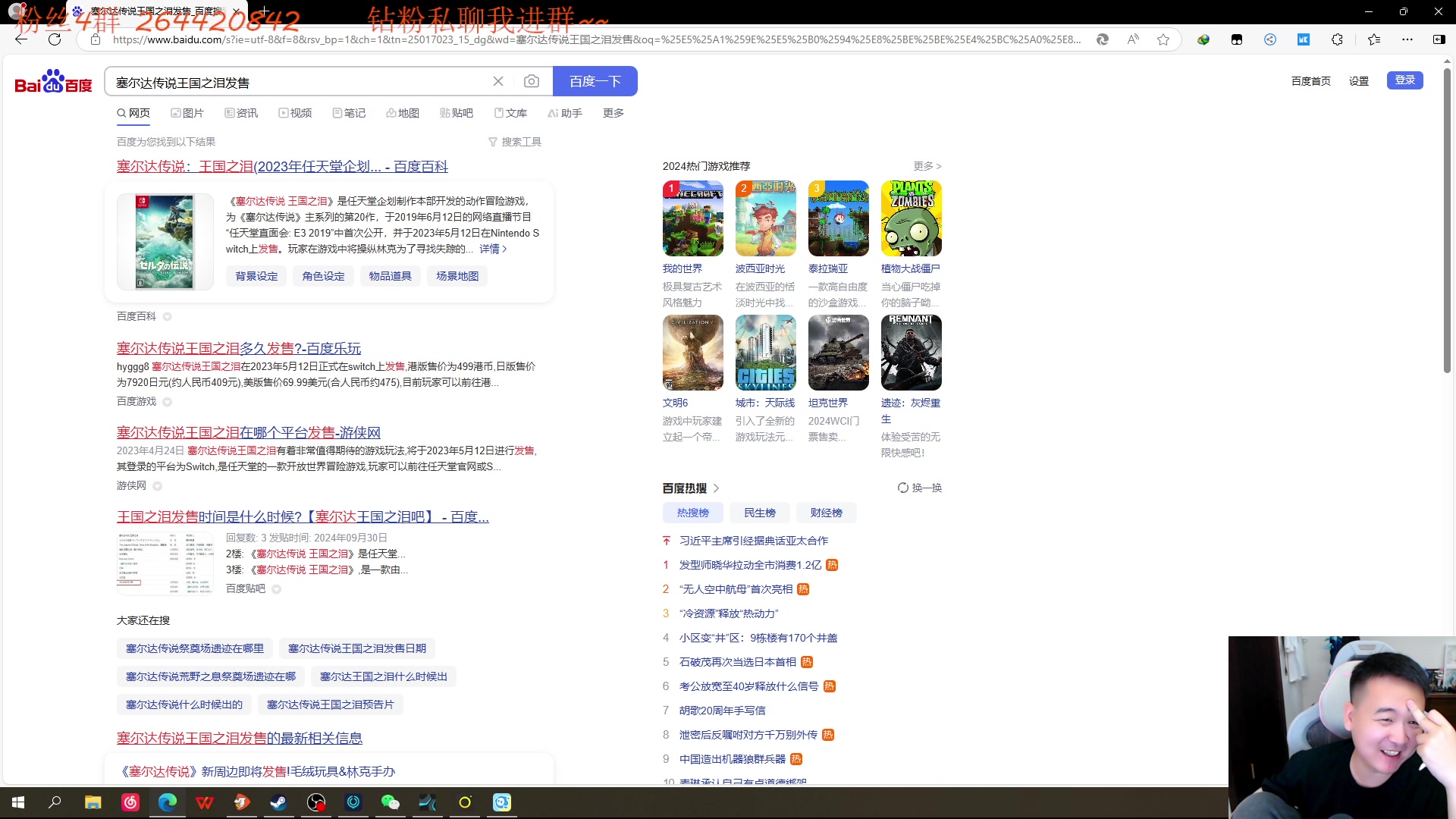Open 百度百科 result title link
Screen dimensions: 1456x819
click(x=282, y=167)
